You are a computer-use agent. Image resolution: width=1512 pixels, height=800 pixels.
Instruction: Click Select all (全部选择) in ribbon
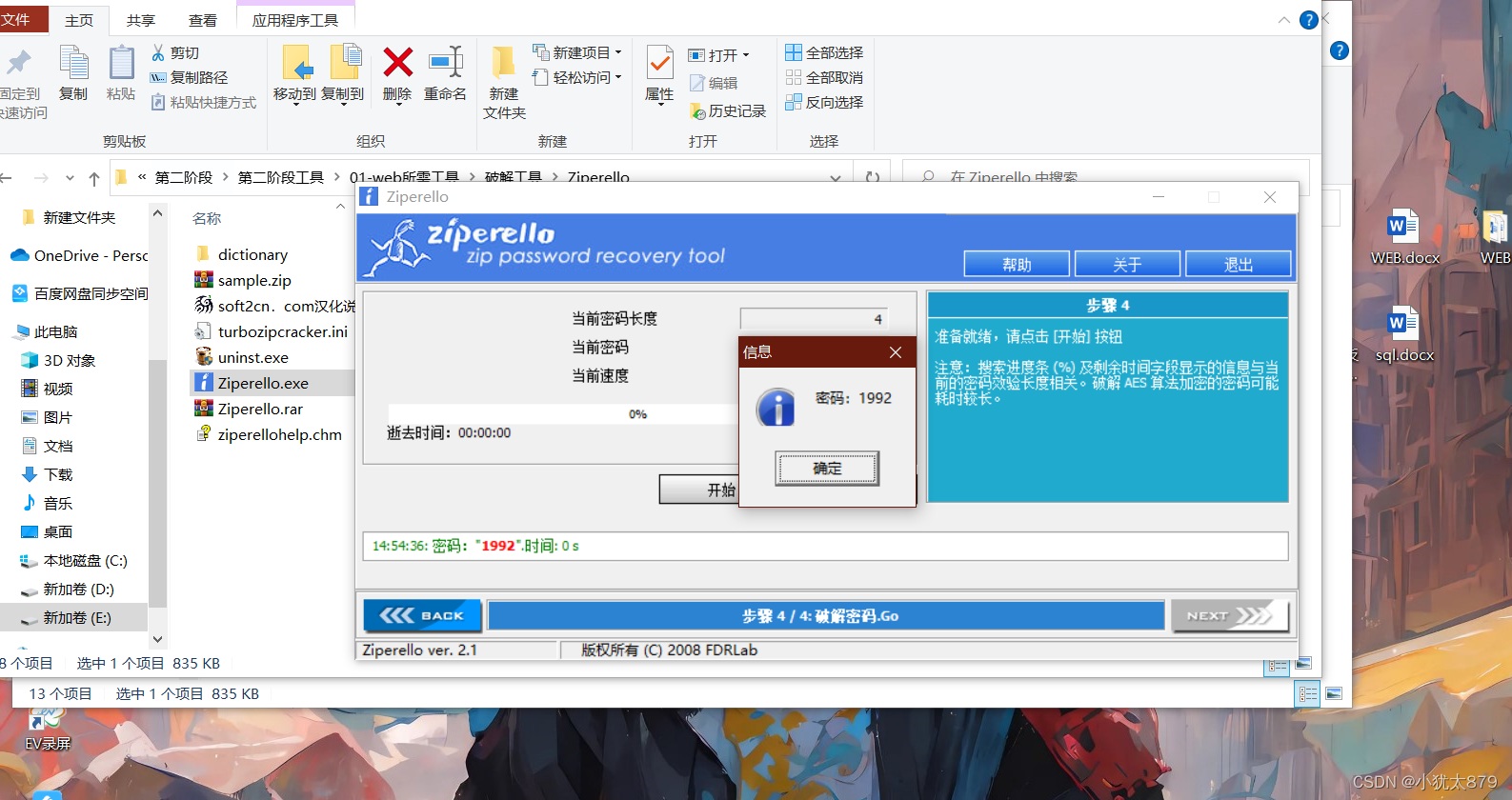(x=824, y=52)
